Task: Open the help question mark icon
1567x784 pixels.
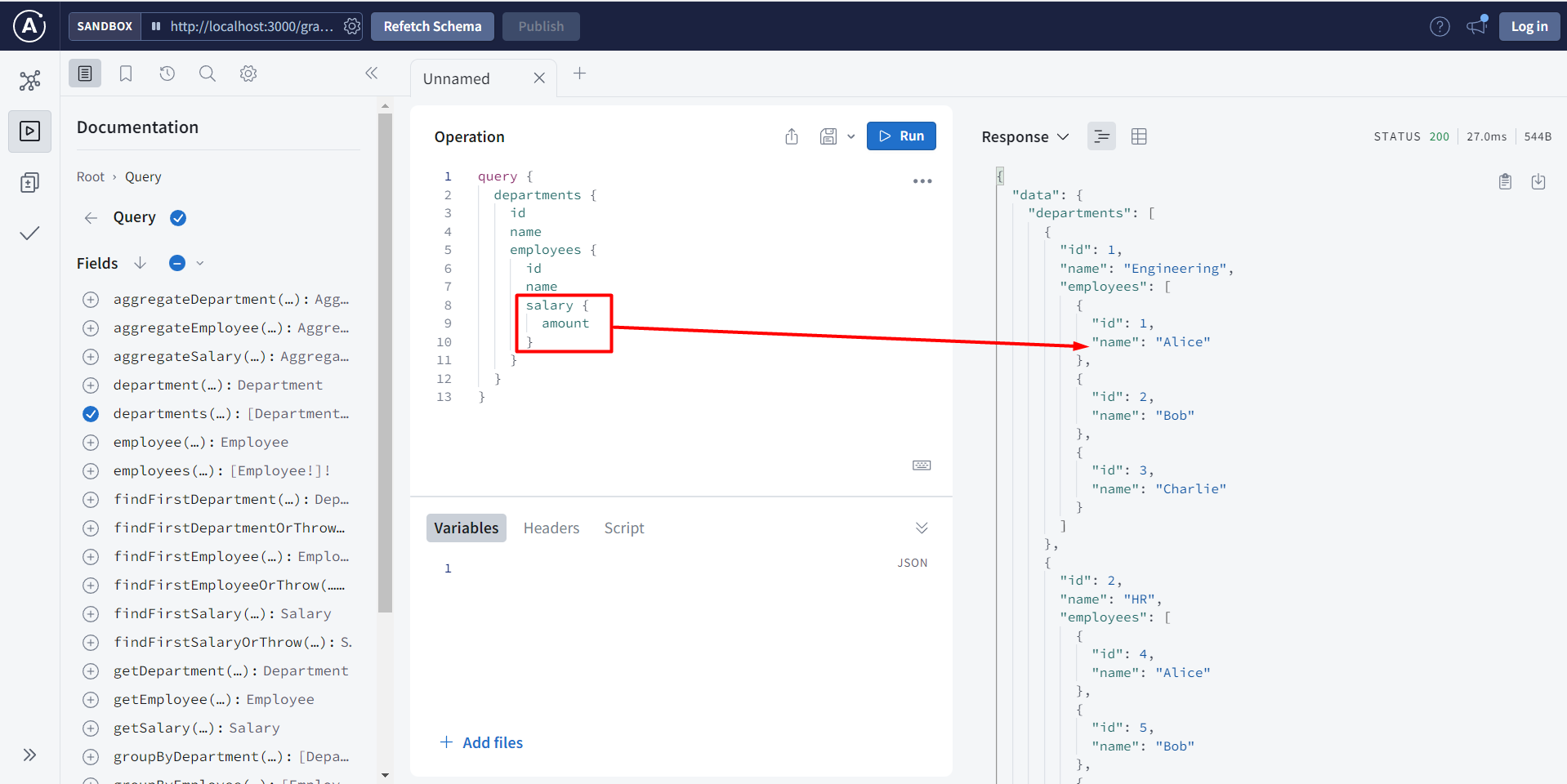Action: click(1440, 26)
